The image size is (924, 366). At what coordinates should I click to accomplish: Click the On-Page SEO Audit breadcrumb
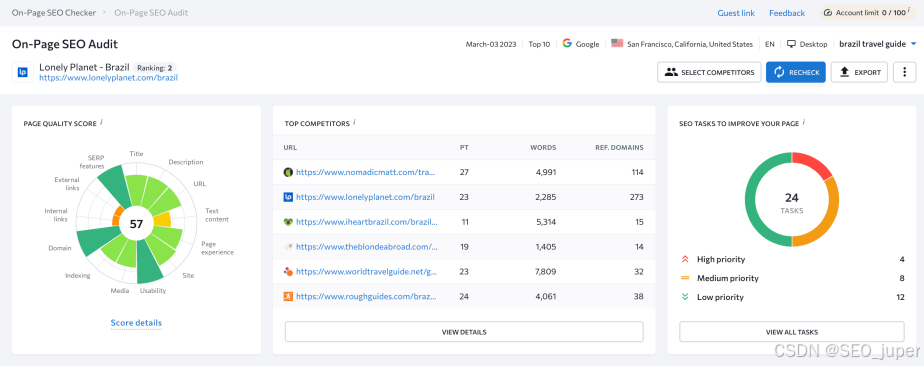151,12
